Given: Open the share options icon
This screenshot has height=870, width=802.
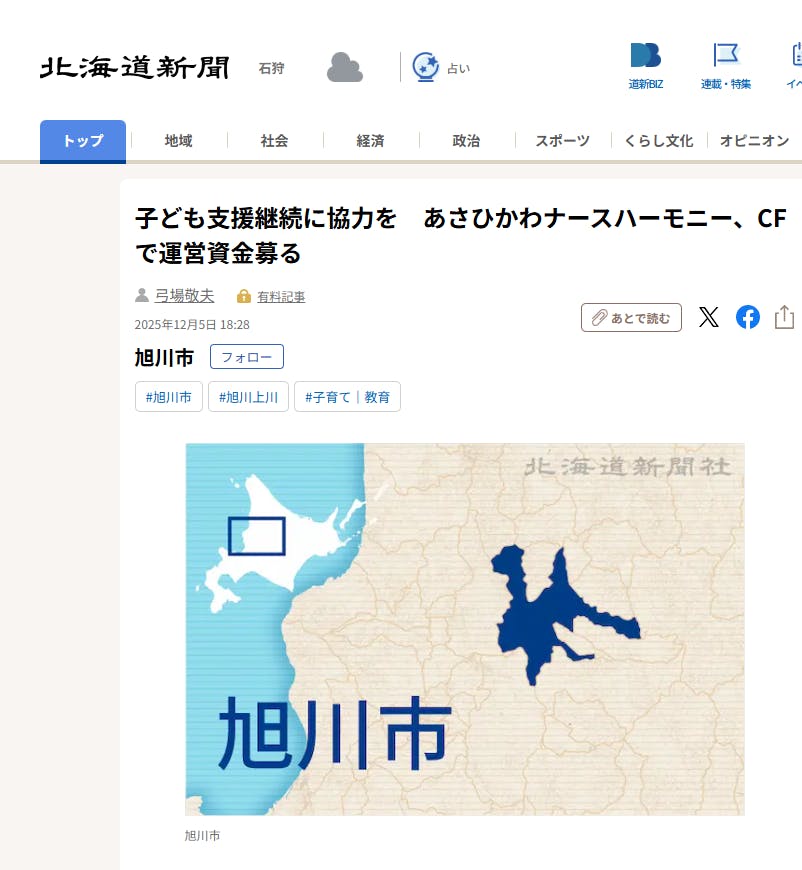Looking at the screenshot, I should [x=784, y=317].
